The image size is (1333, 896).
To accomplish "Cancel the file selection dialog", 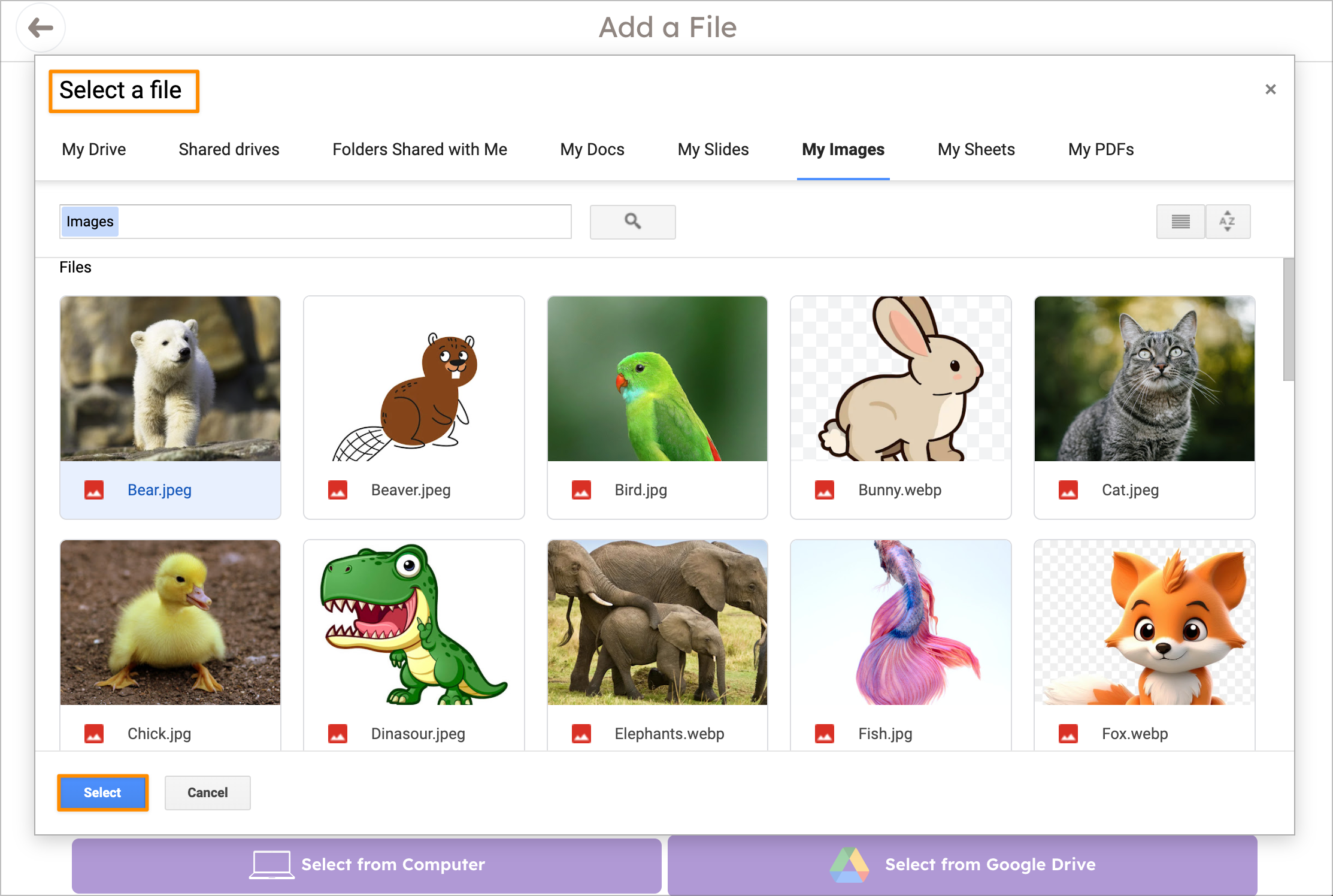I will 207,792.
